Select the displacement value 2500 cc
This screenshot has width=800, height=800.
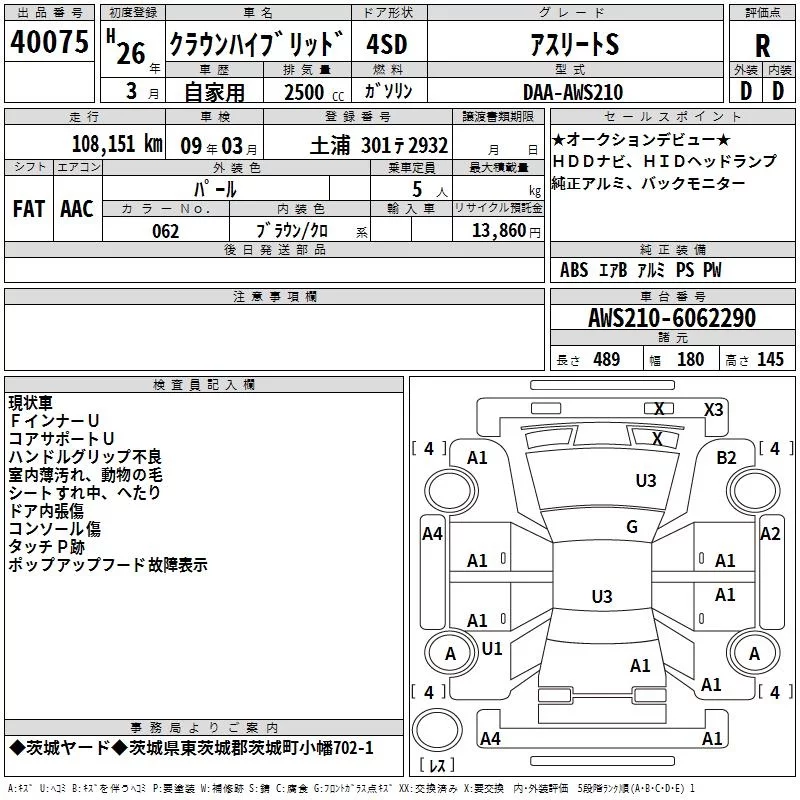point(314,92)
